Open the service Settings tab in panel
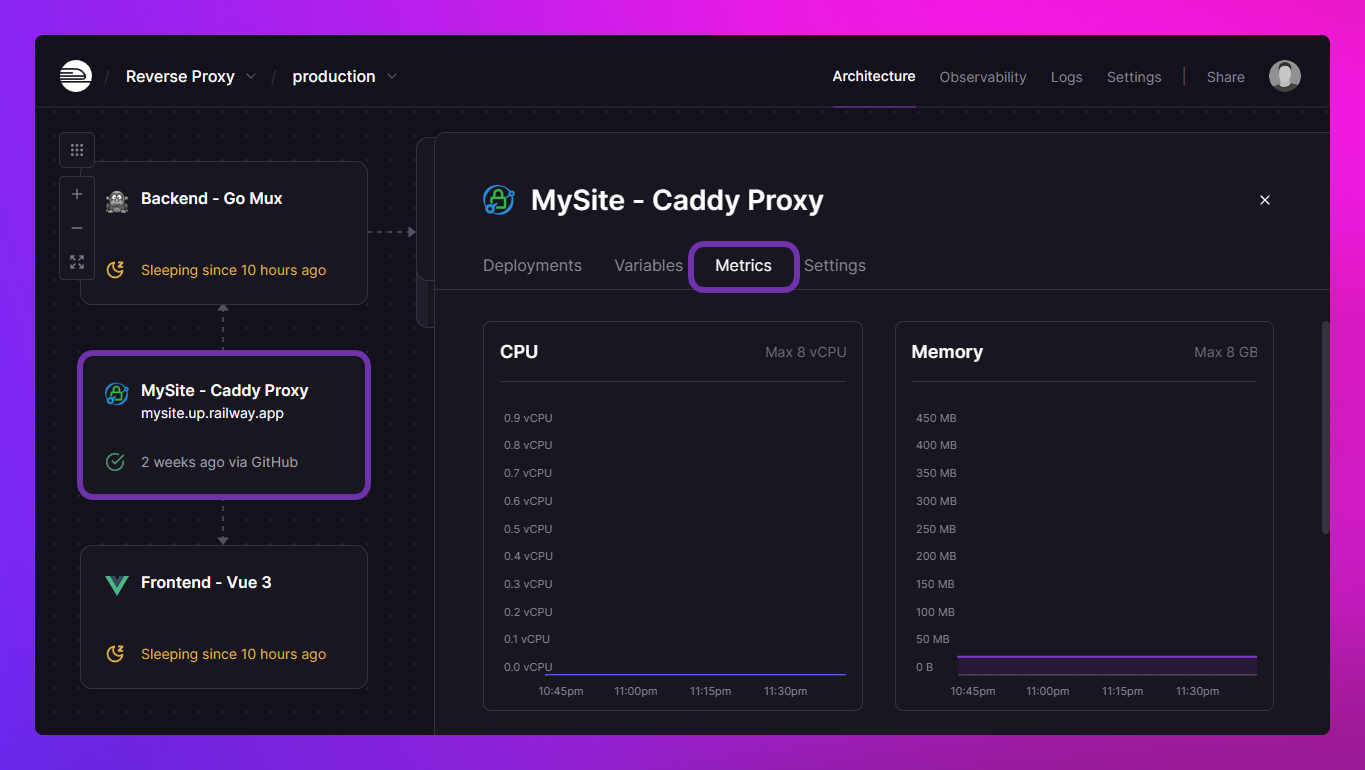This screenshot has height=770, width=1365. [x=835, y=265]
